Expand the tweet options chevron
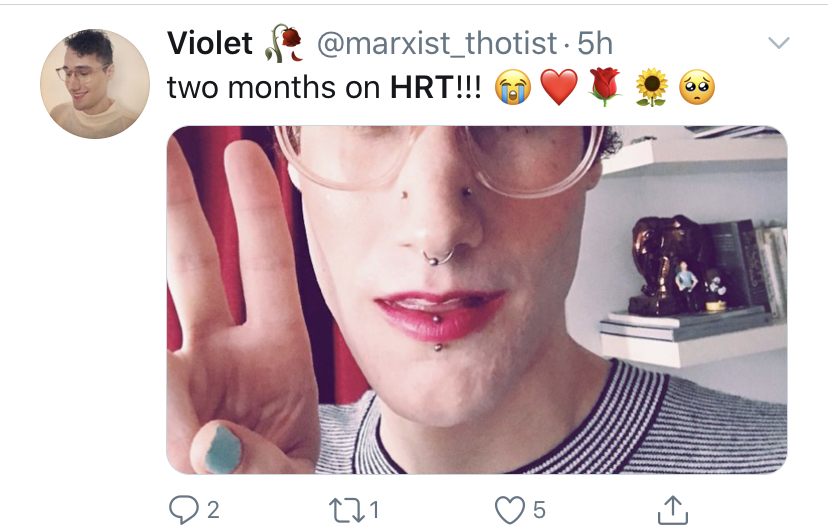The width and height of the screenshot is (828, 526). tap(778, 42)
